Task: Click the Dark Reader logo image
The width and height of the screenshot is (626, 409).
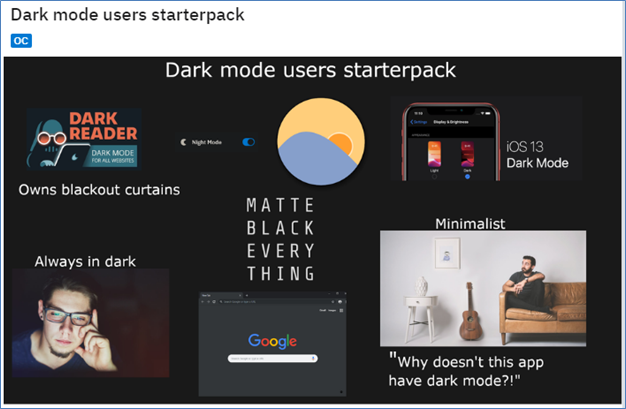Action: coord(84,139)
